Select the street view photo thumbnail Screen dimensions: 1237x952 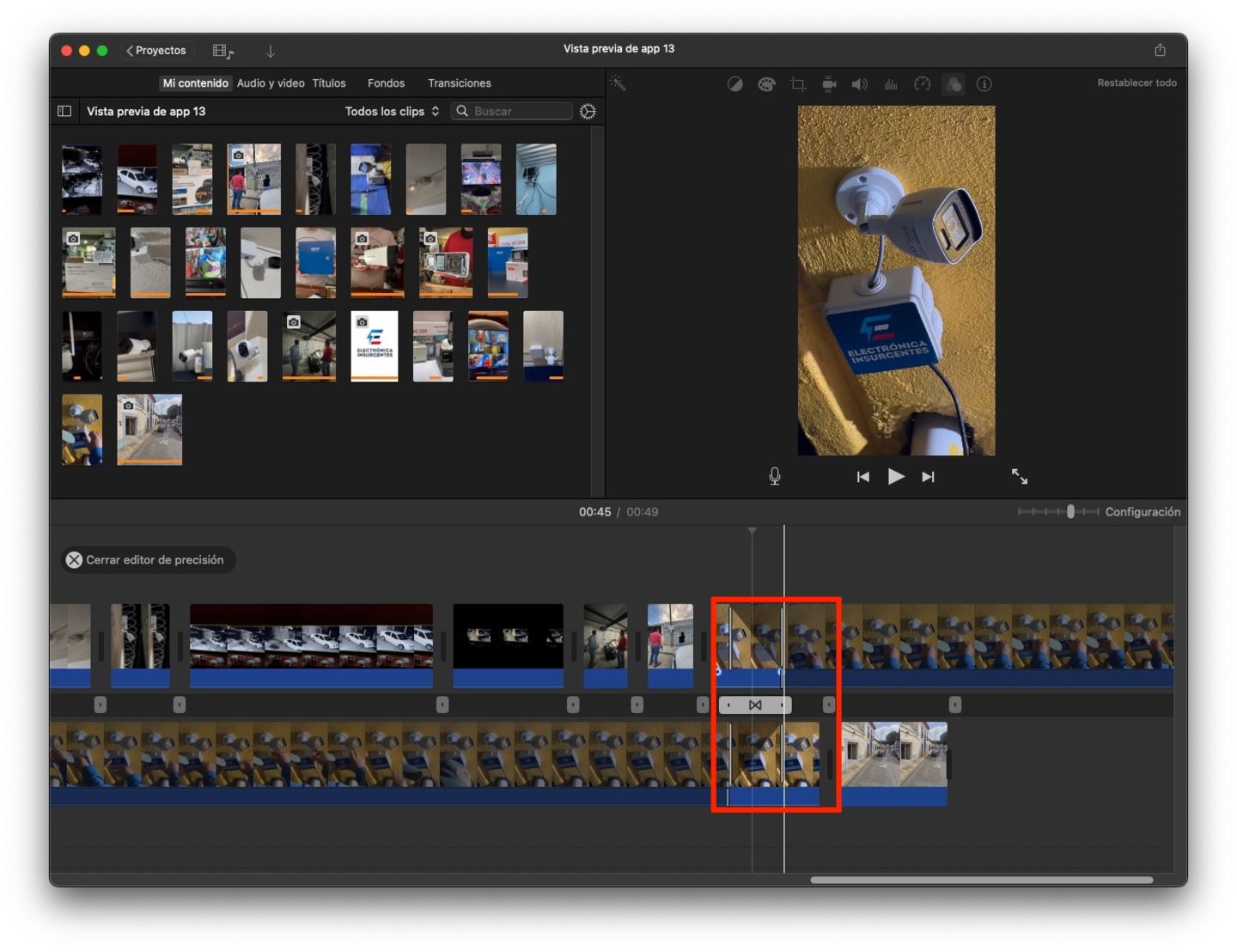click(149, 430)
